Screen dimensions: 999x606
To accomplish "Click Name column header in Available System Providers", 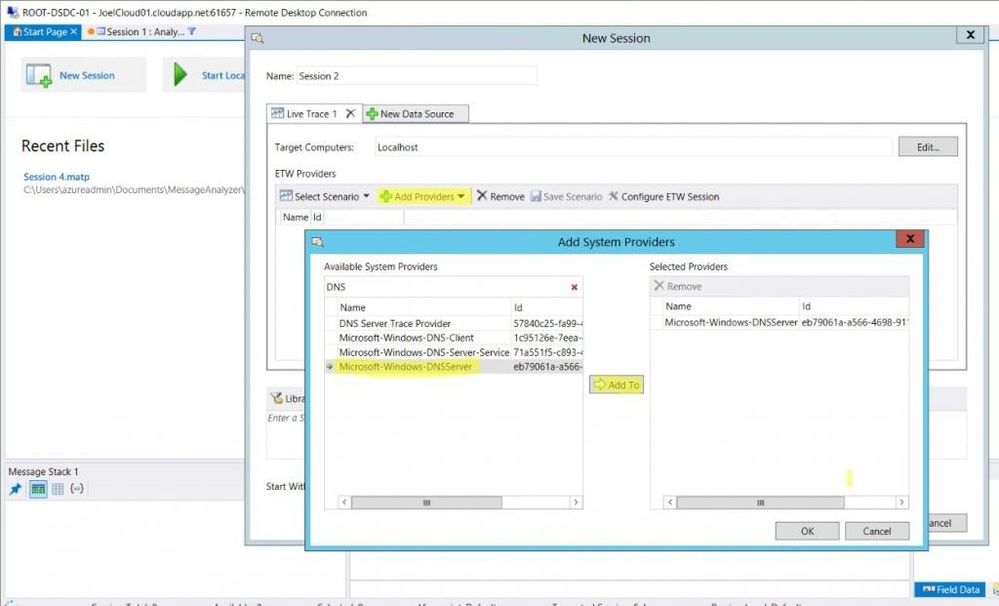I will [x=424, y=307].
